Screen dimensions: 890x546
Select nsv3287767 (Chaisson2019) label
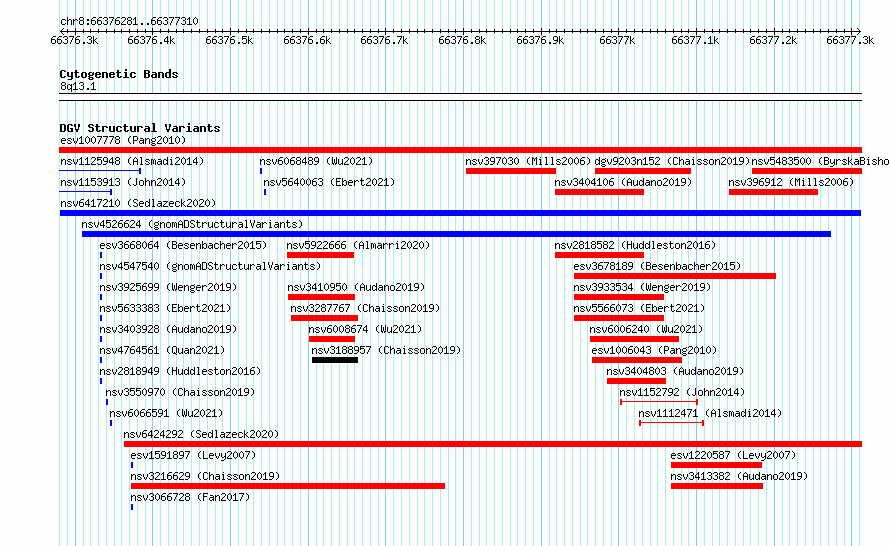(365, 308)
